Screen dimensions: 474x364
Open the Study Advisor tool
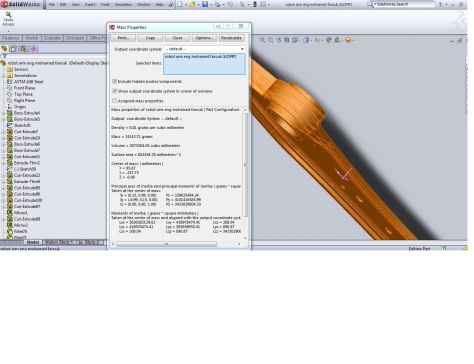point(8,19)
